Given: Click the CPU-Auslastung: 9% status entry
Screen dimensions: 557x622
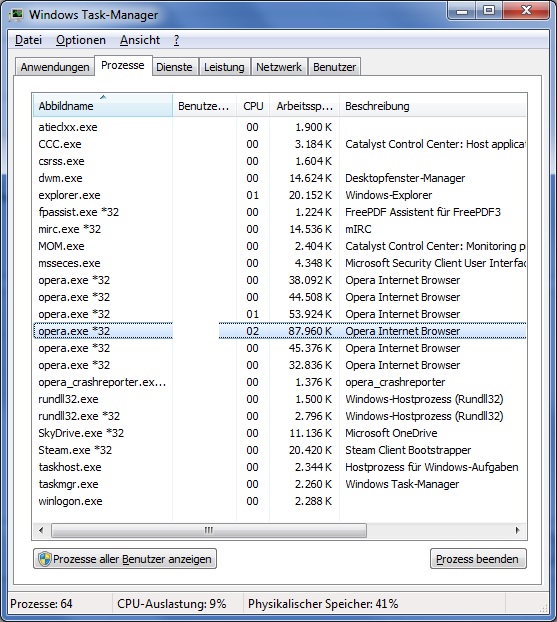Looking at the screenshot, I should click(171, 604).
